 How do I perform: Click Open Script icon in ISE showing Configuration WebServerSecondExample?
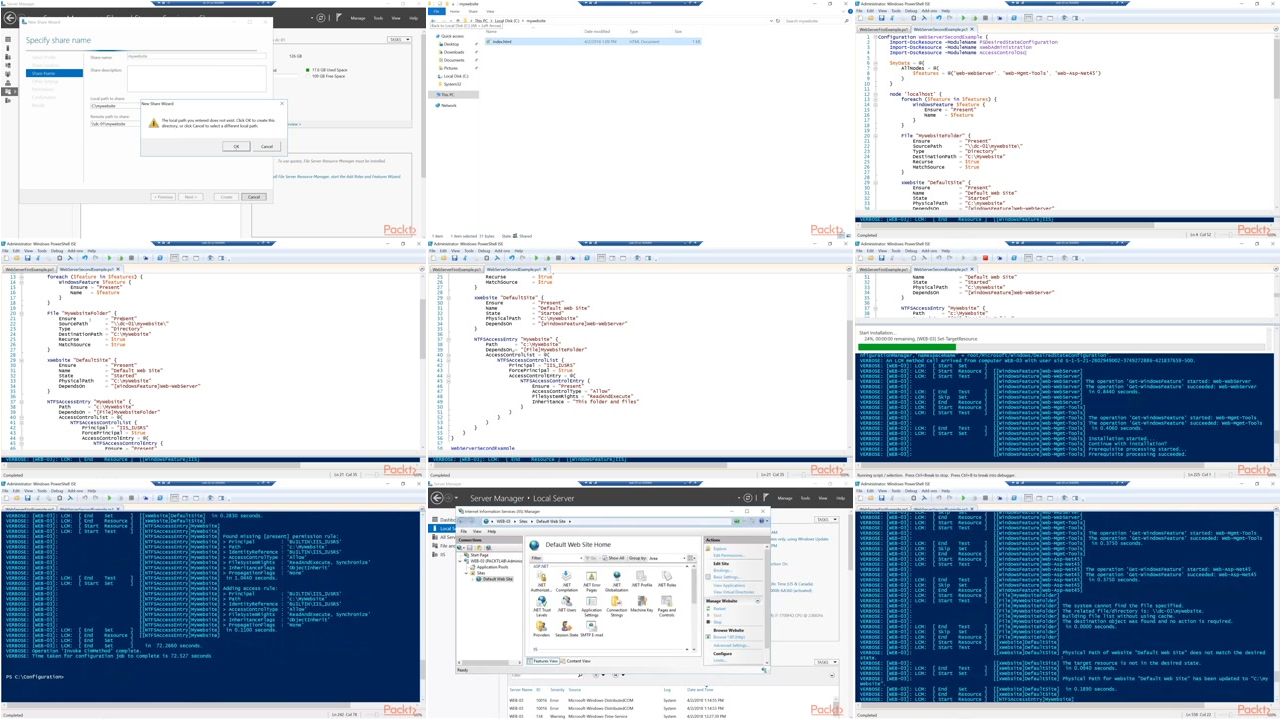[x=871, y=18]
